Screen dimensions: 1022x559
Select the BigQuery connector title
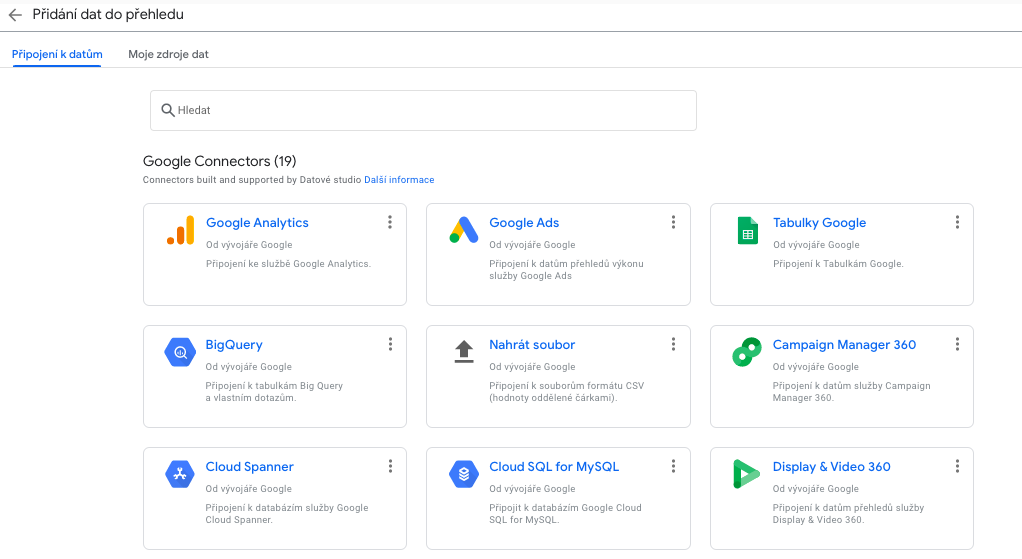point(234,345)
